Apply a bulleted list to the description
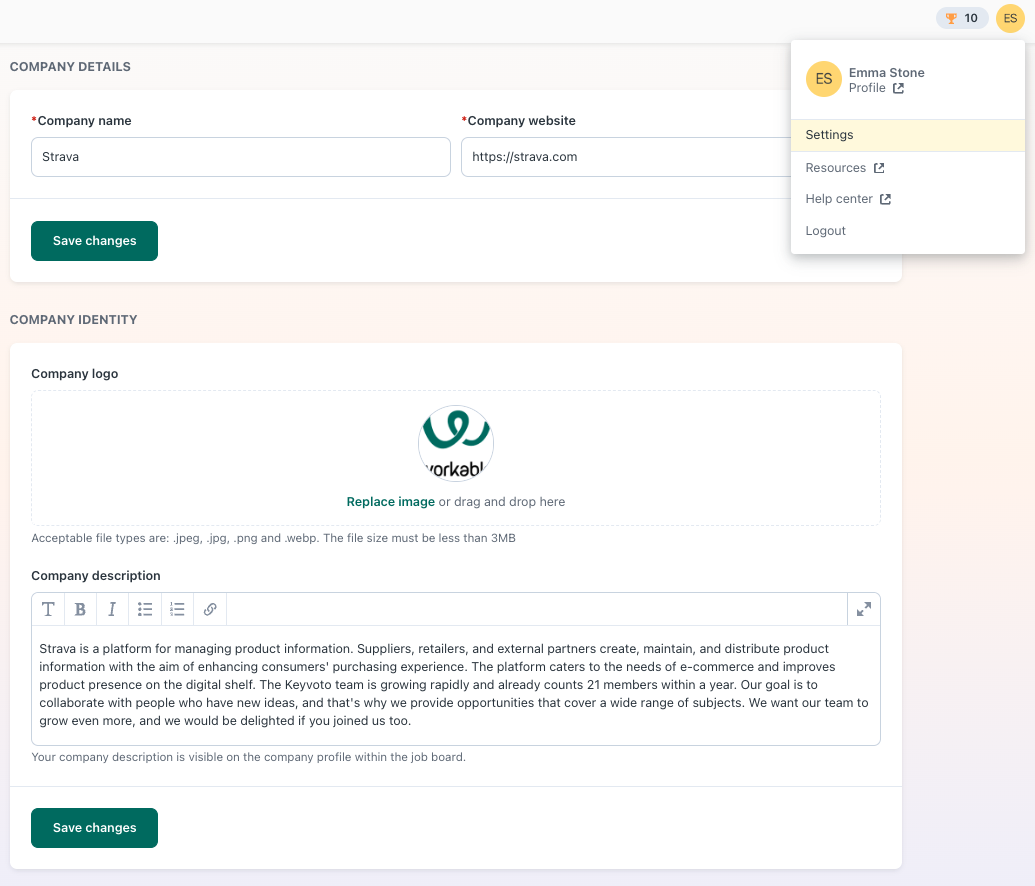Screen dimensions: 1035x886 [144, 608]
